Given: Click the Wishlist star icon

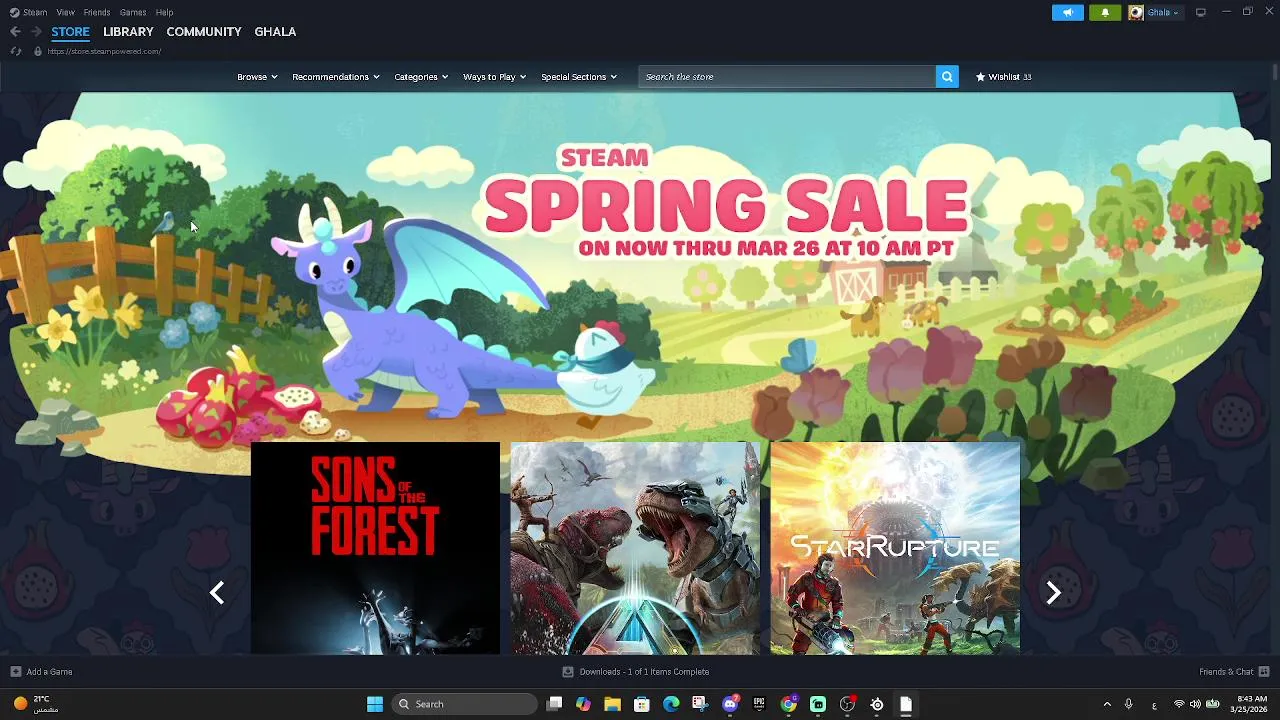Looking at the screenshot, I should (980, 77).
